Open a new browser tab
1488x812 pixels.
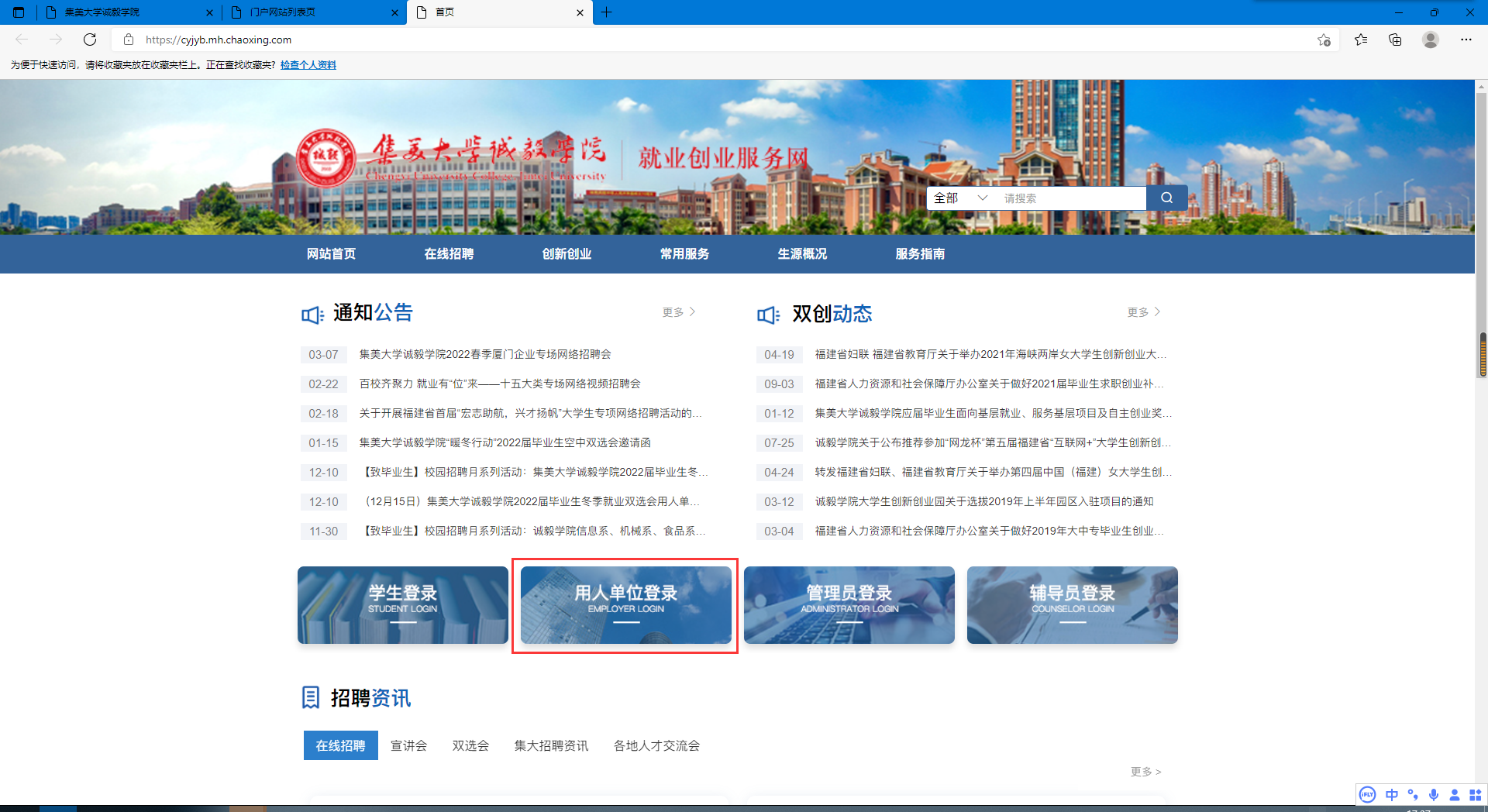606,12
